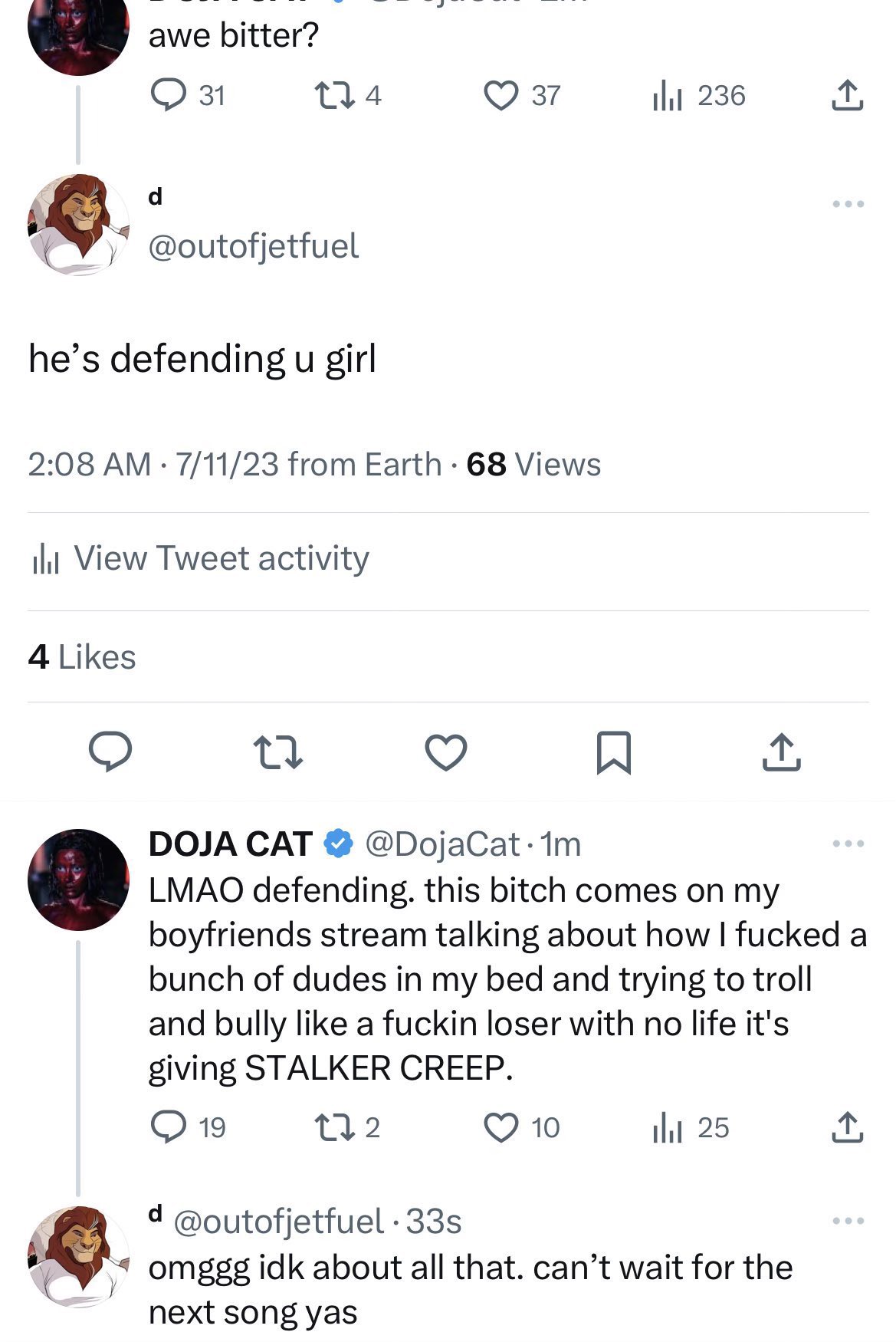Reply to the main tweet by outofjetfuel
Image resolution: width=896 pixels, height=1342 pixels.
pos(110,752)
